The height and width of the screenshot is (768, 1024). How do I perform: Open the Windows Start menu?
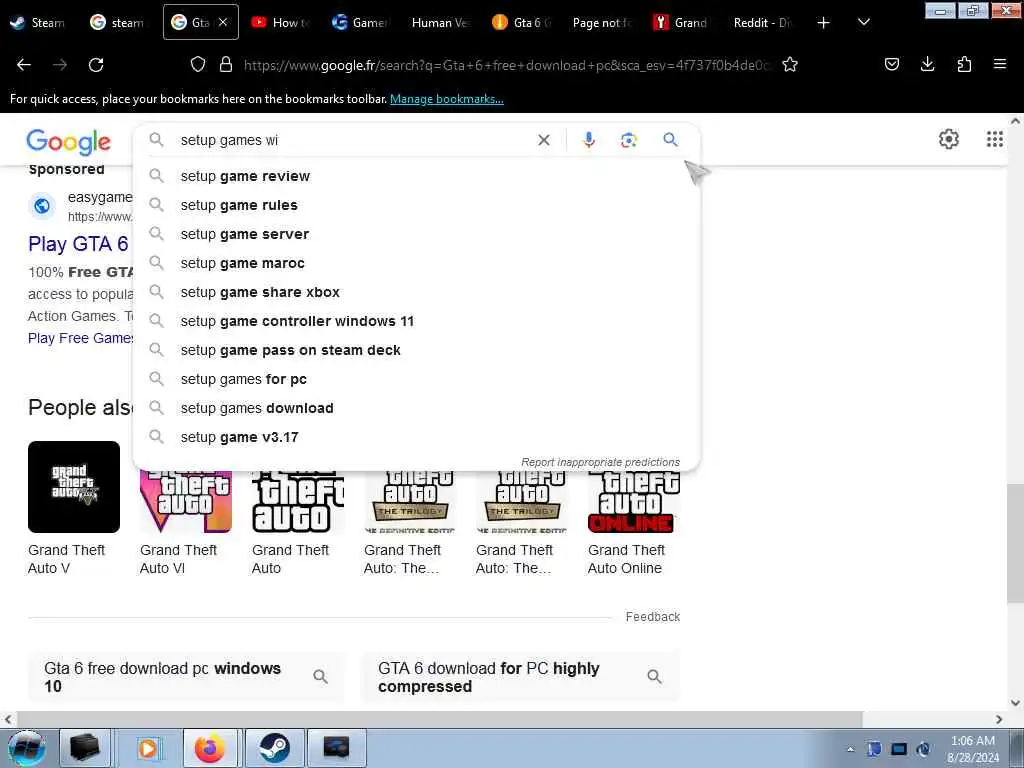click(x=27, y=748)
